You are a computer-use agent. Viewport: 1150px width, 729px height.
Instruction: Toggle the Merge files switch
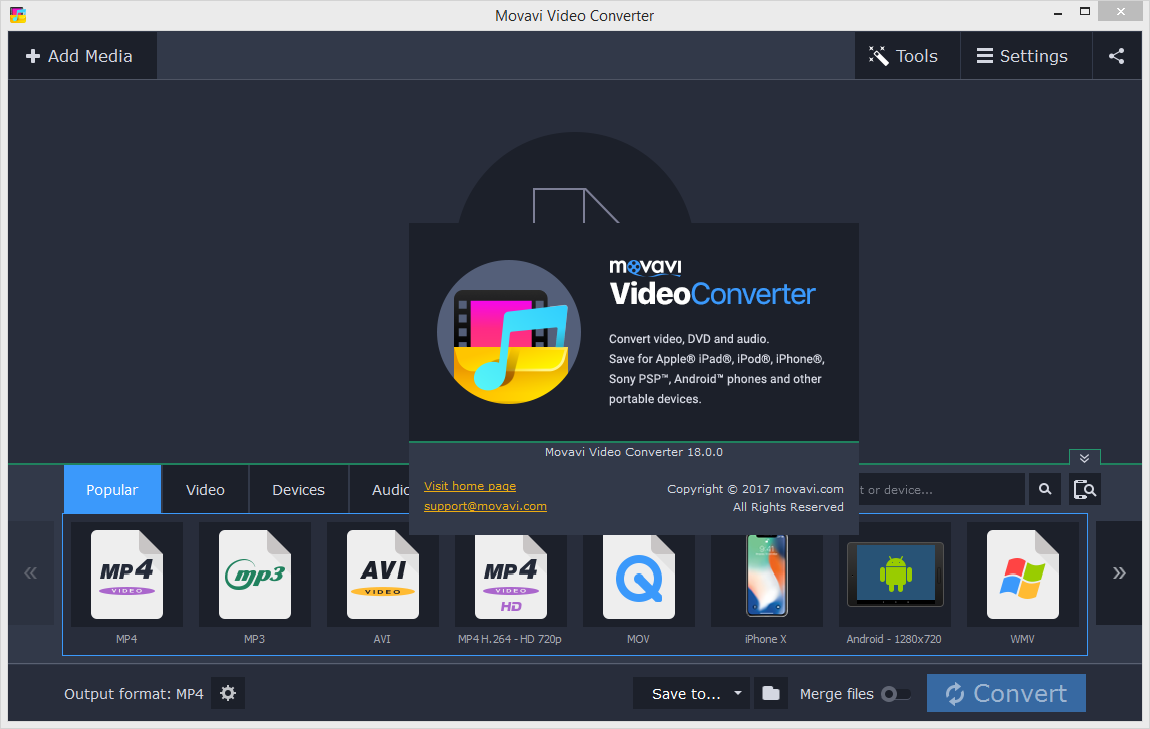[x=896, y=694]
